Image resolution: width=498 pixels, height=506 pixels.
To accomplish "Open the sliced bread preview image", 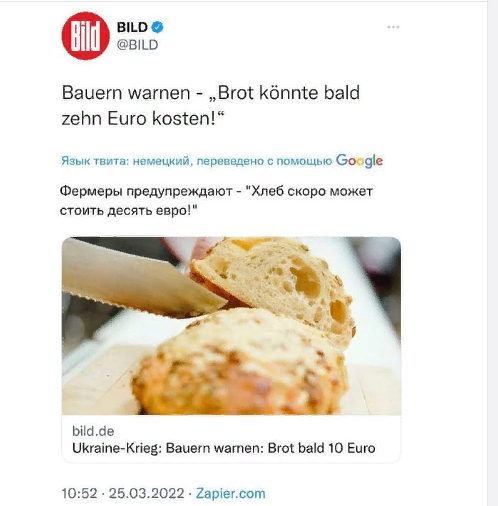I will pos(231,326).
